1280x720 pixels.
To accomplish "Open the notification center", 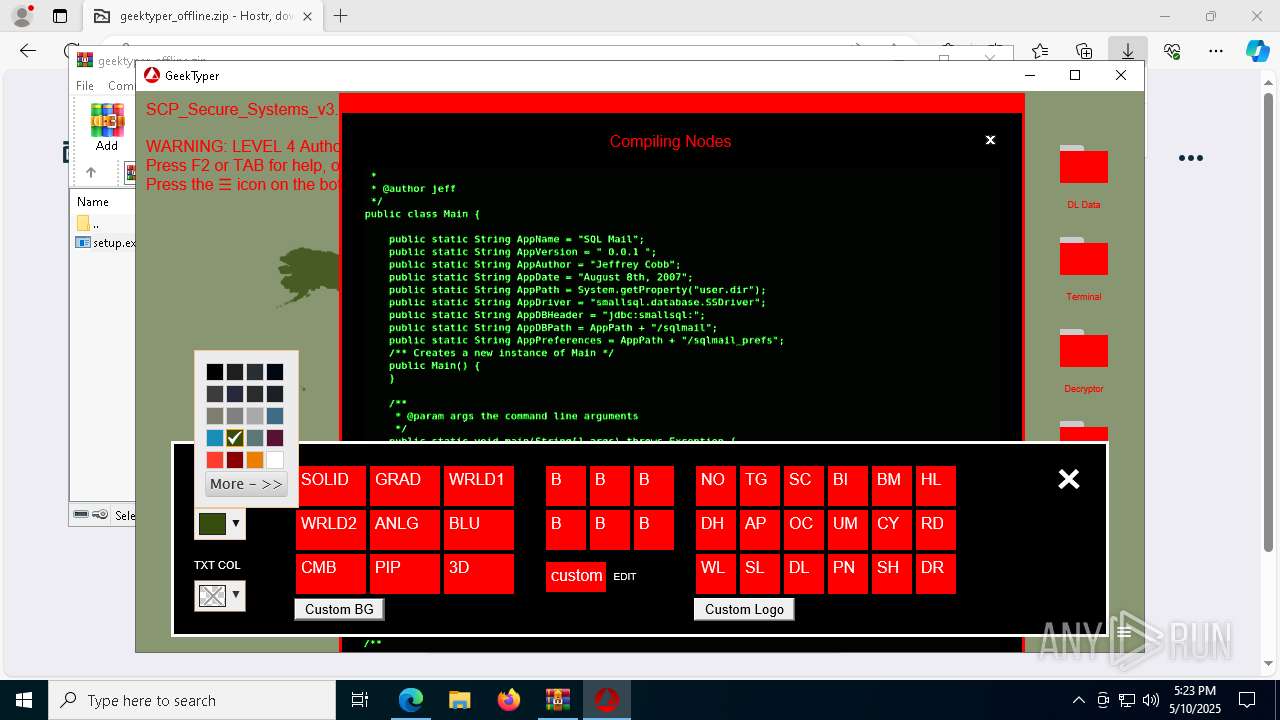I will tap(1247, 700).
